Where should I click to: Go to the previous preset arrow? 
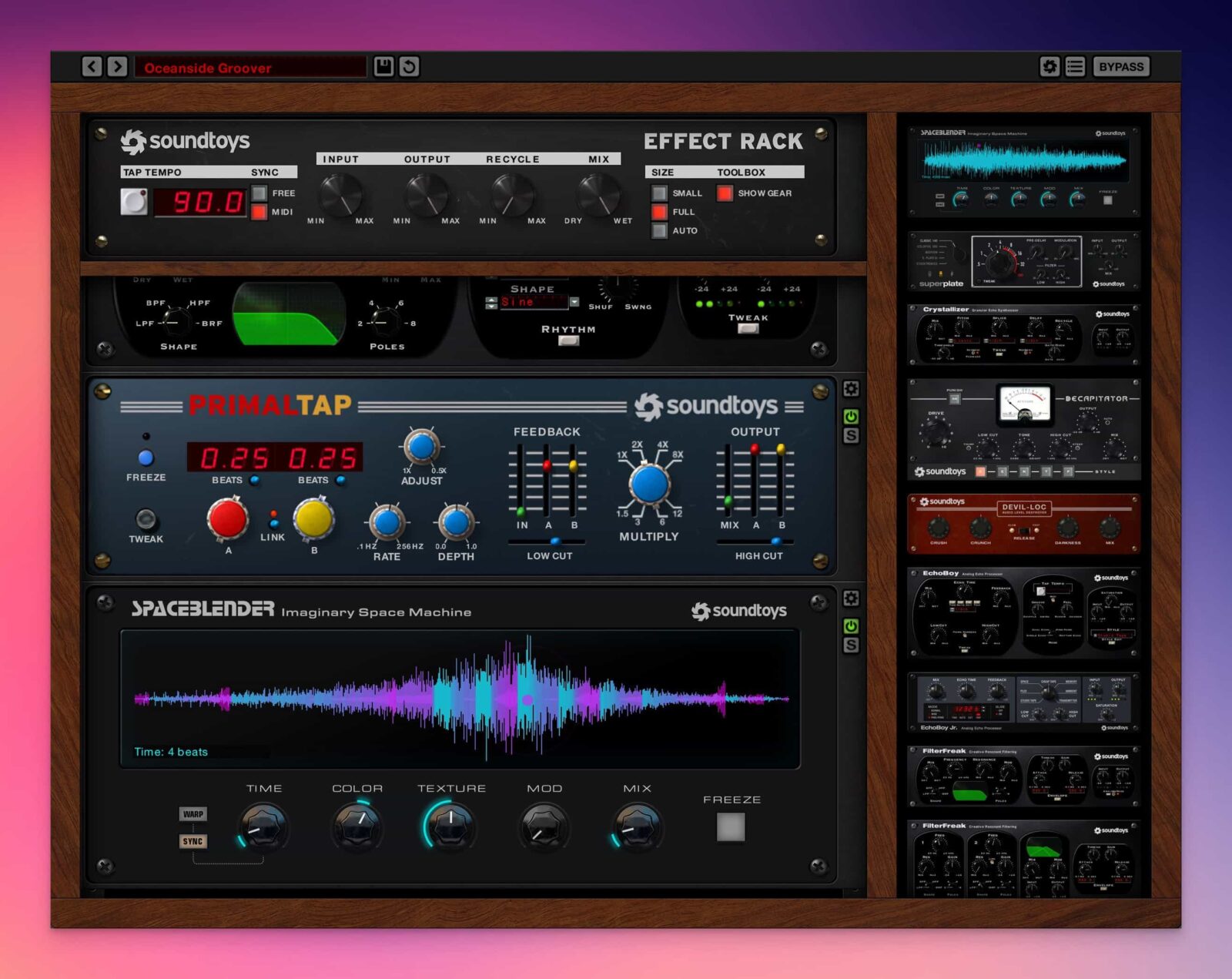point(92,67)
